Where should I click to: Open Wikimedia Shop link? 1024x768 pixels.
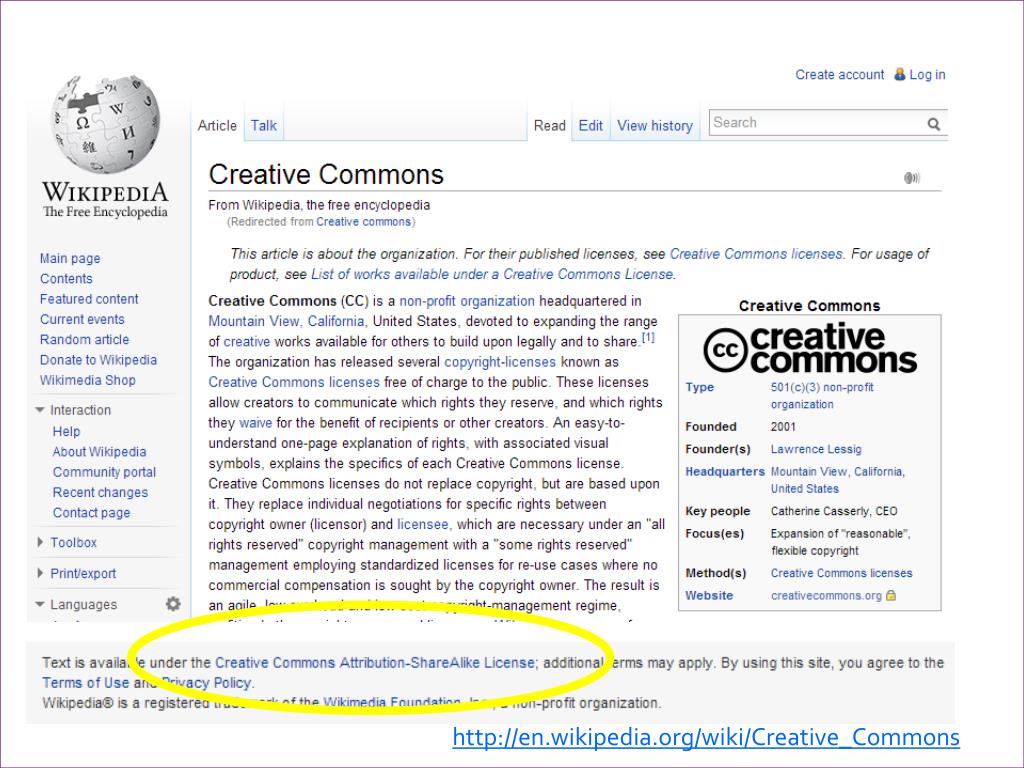[x=88, y=380]
